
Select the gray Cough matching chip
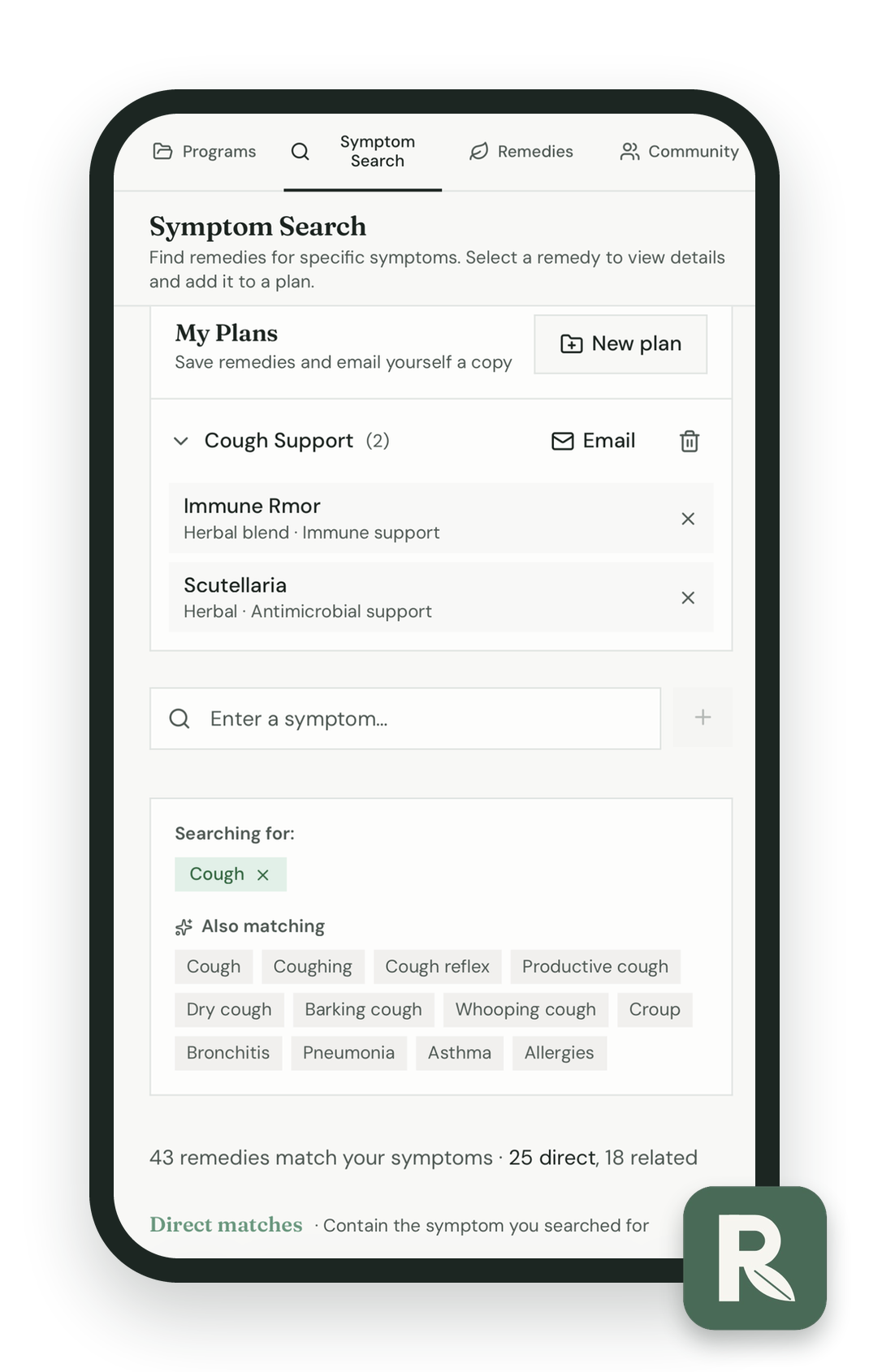click(x=214, y=967)
